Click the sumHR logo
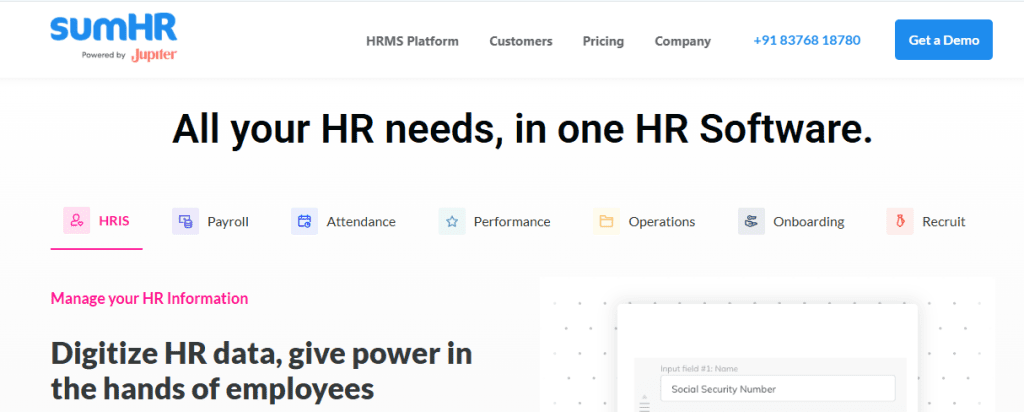The height and width of the screenshot is (412, 1024). (113, 27)
